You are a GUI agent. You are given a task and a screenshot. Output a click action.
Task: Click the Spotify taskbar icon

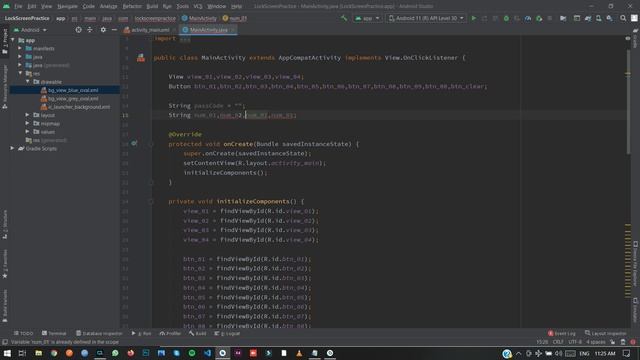[192, 353]
